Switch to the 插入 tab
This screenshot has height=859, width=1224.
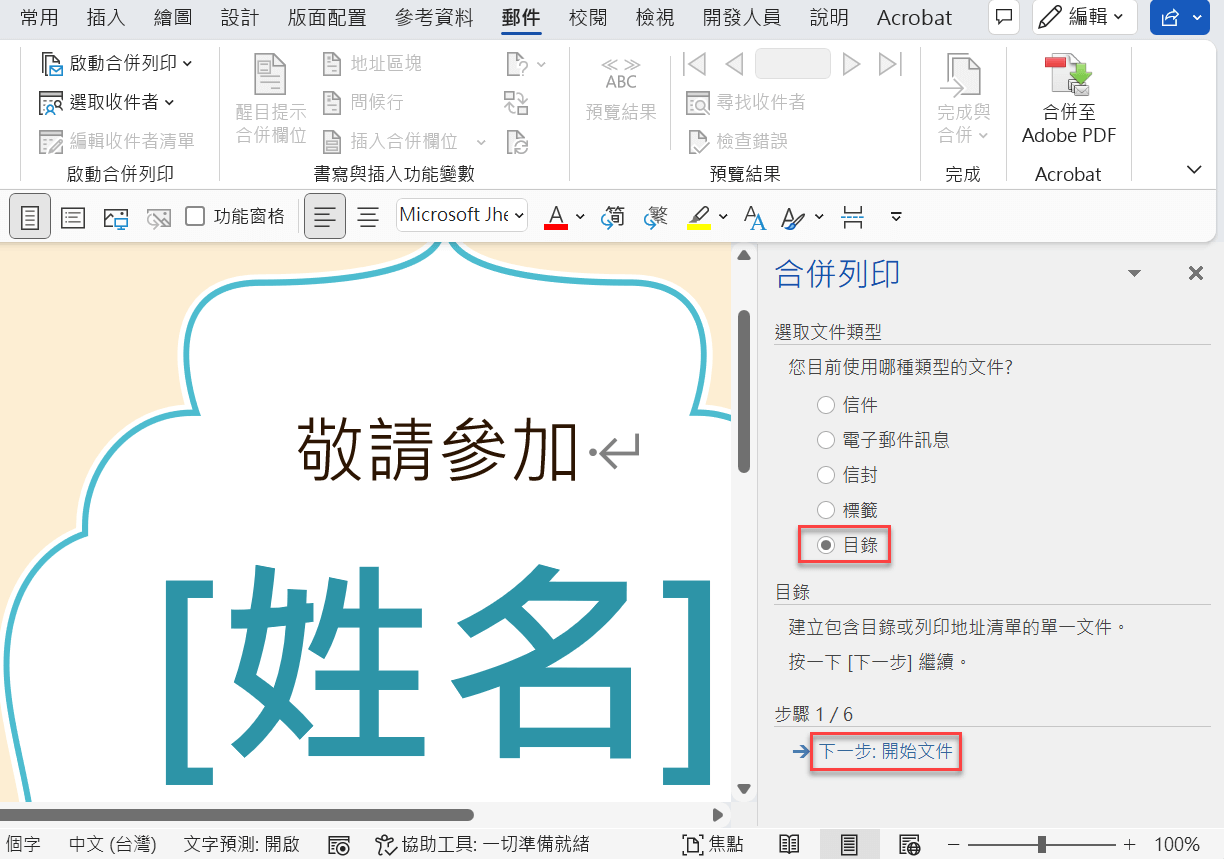tap(106, 17)
